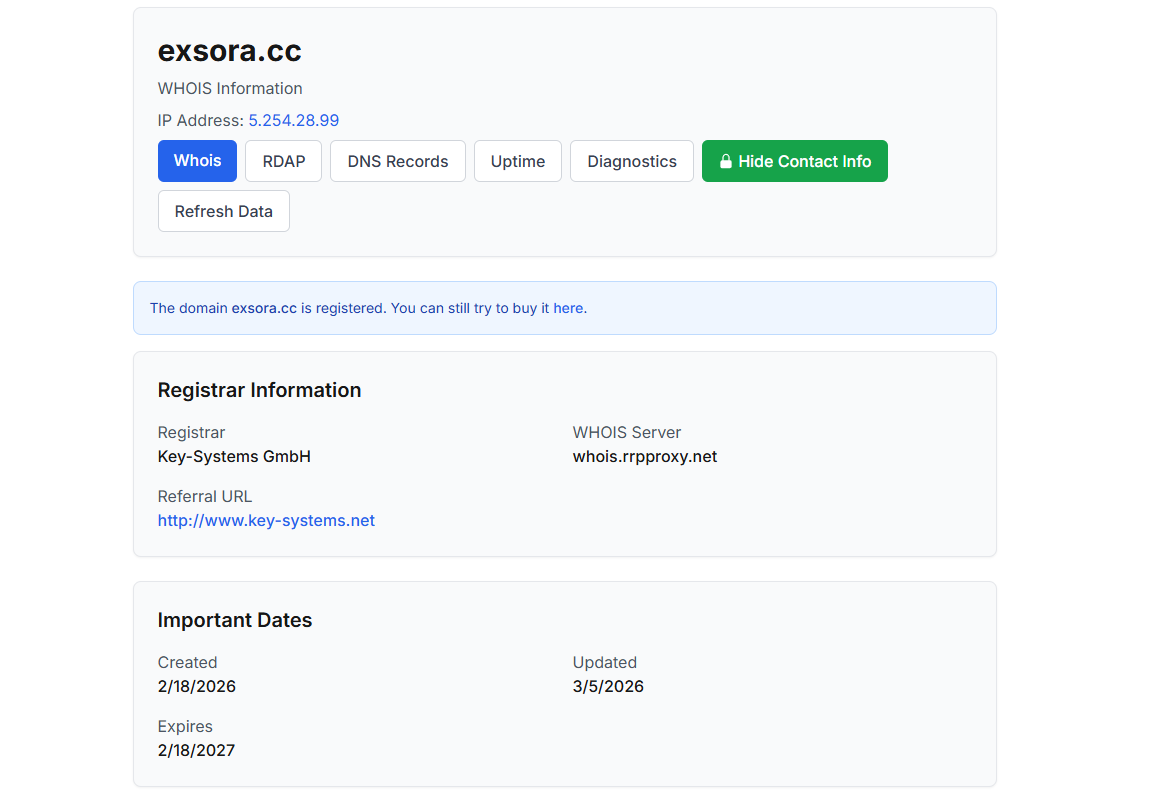
Task: Open the DNS Records tab
Action: [397, 162]
